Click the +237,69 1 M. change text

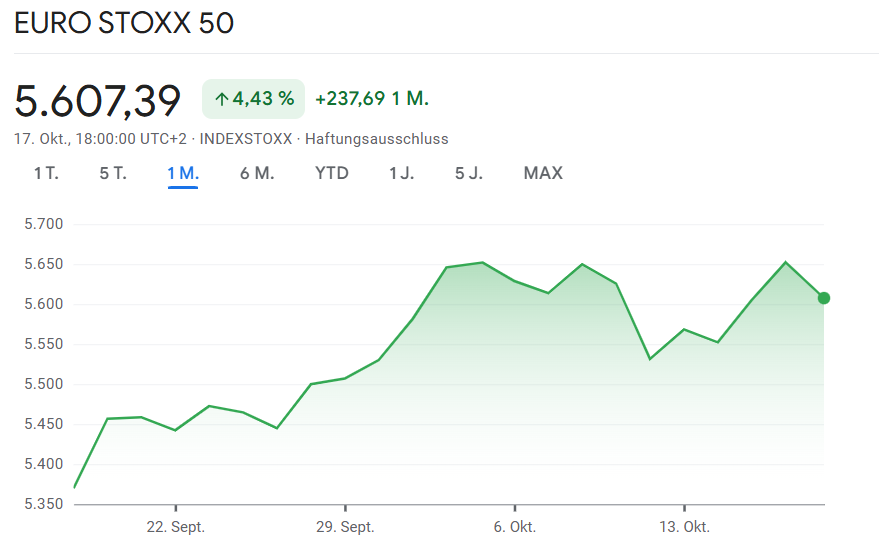point(371,99)
